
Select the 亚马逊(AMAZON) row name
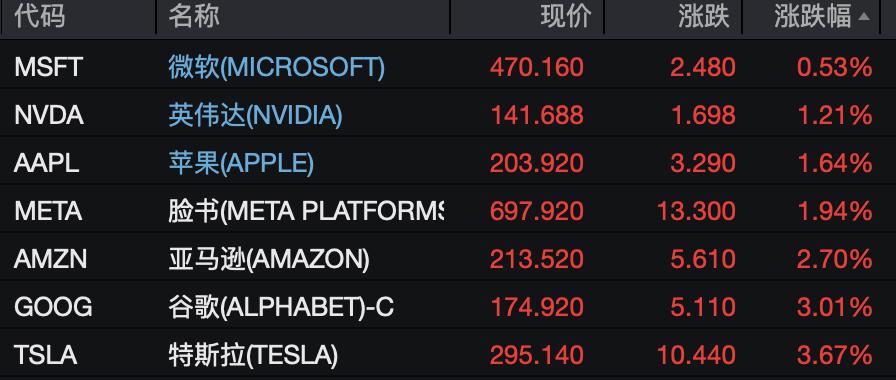coord(269,259)
